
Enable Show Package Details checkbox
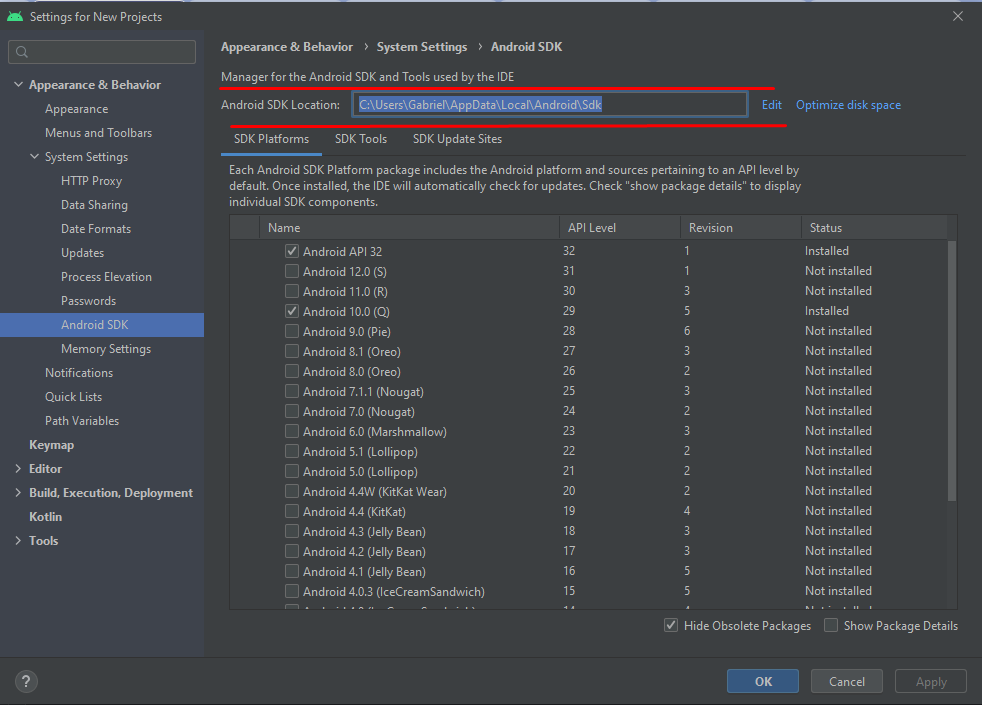pos(831,625)
